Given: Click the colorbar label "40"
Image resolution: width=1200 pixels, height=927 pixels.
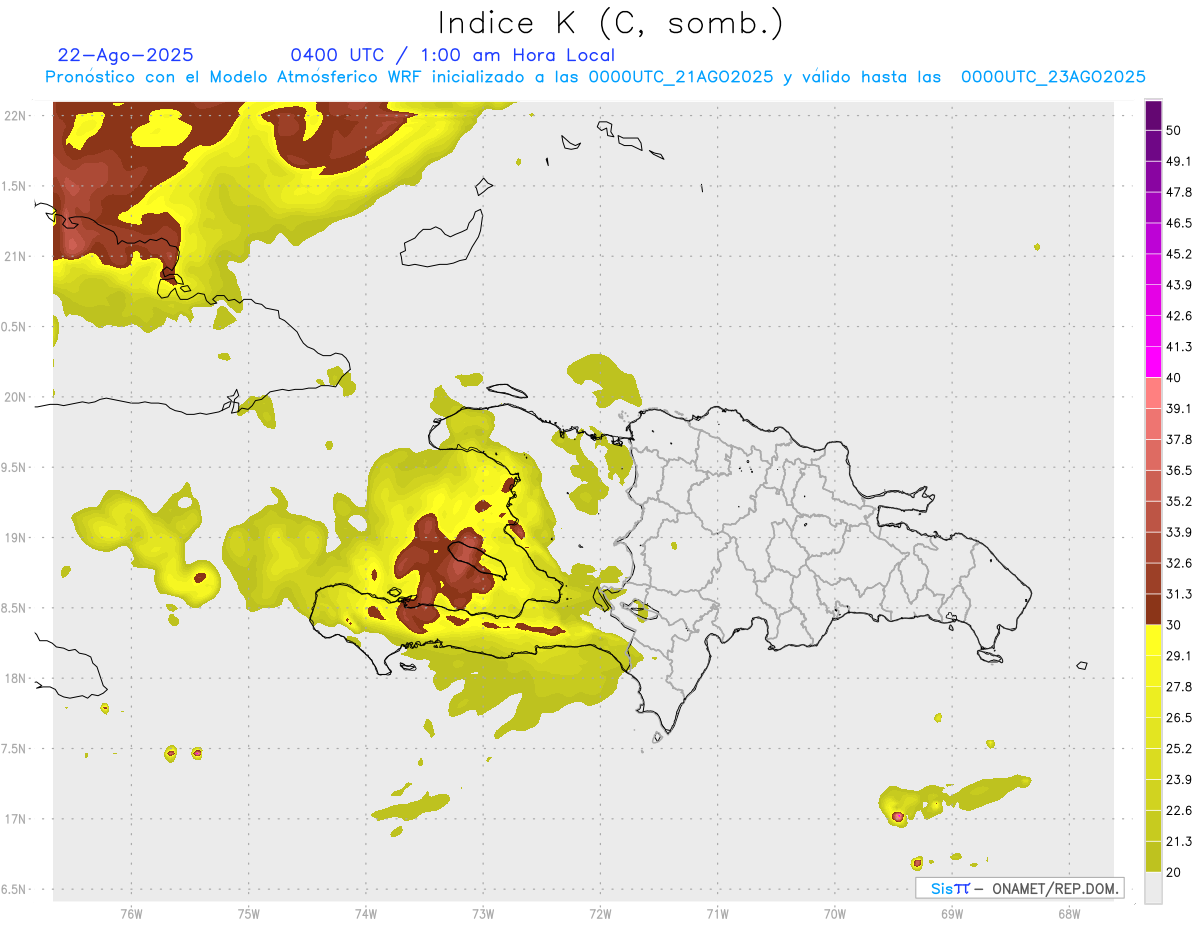Looking at the screenshot, I should pos(1175,378).
